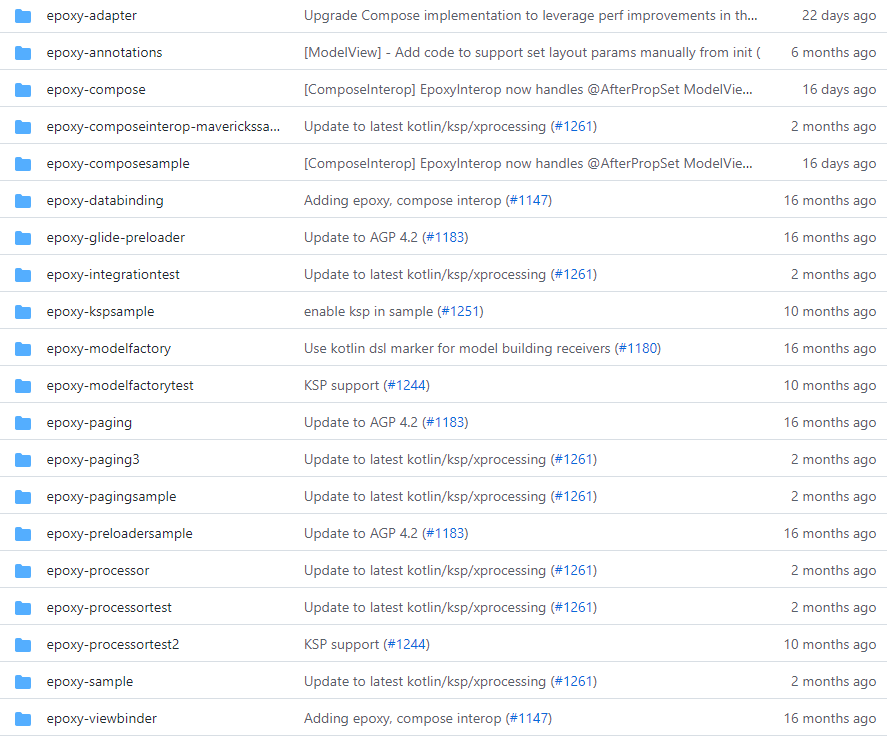The width and height of the screenshot is (887, 737).
Task: Click folder icon beside epoxy-processortest2
Action: click(23, 645)
